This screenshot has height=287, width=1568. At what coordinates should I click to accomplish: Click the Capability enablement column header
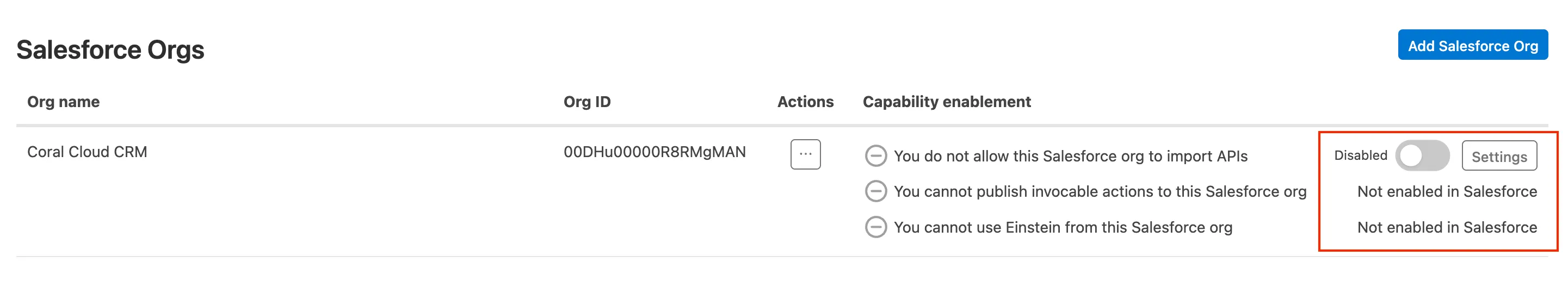947,102
